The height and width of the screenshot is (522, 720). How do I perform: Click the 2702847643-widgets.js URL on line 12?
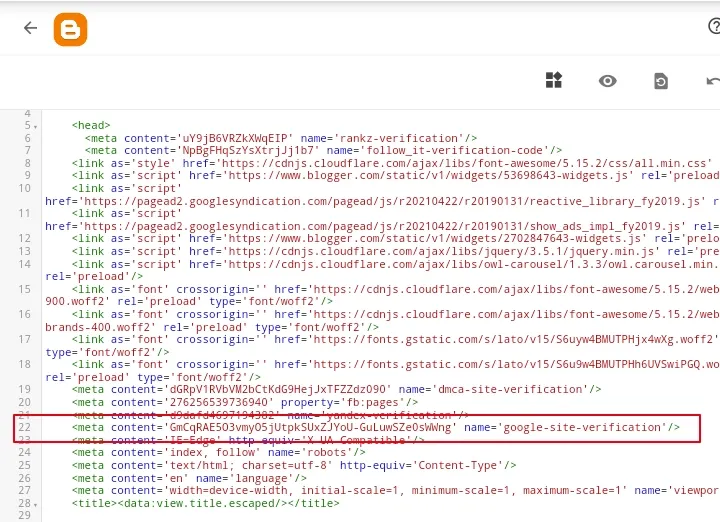point(434,239)
